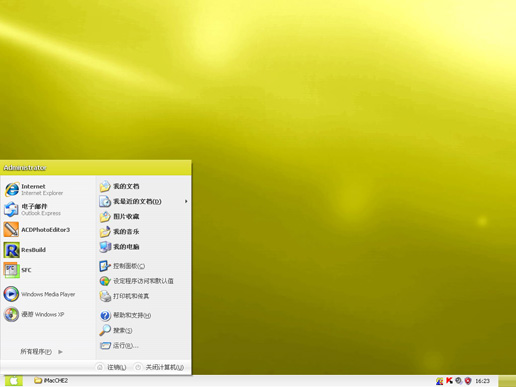
Task: Click the 帮助和支持 text label
Action: [x=132, y=315]
